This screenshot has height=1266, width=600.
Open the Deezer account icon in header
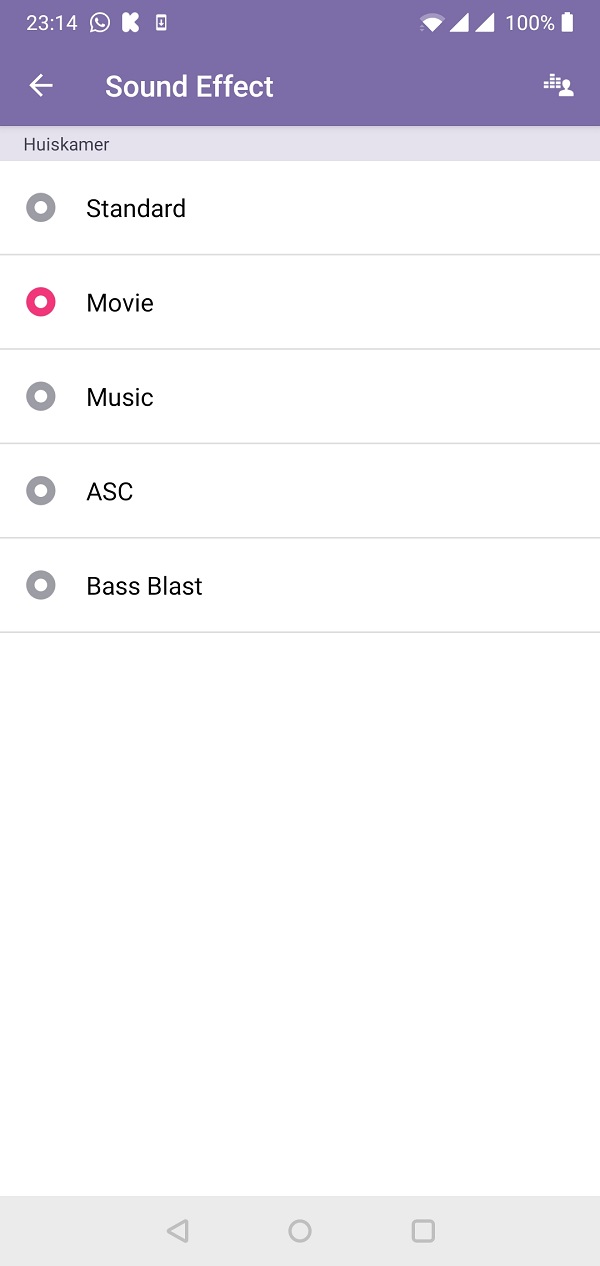[558, 85]
